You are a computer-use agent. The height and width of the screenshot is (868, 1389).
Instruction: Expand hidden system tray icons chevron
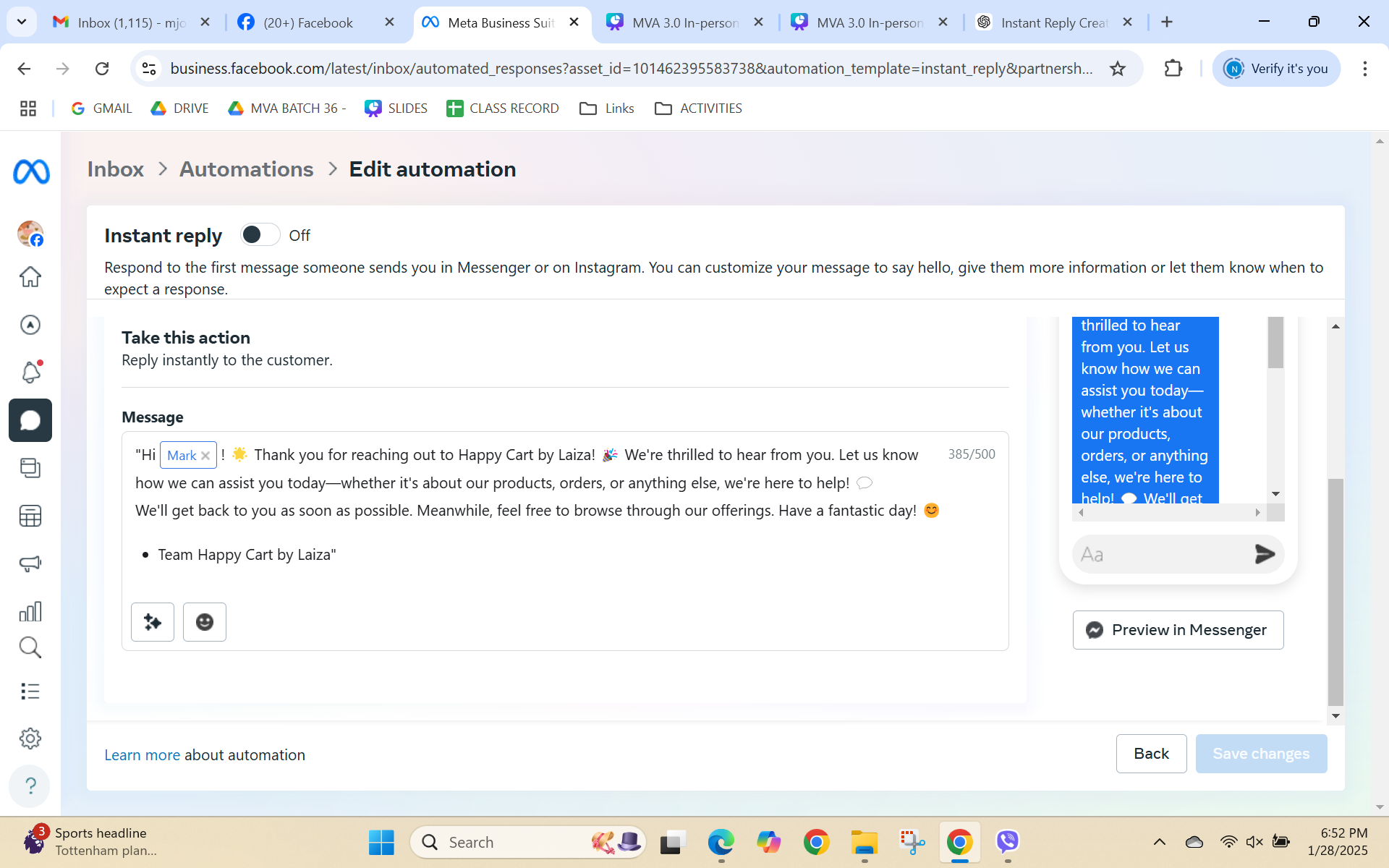(1159, 842)
